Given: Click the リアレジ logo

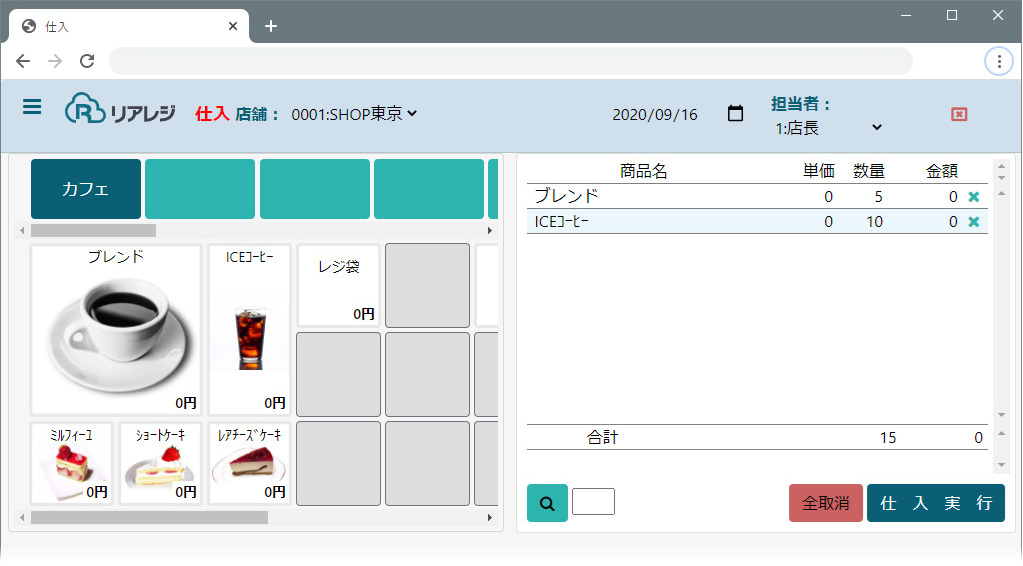Looking at the screenshot, I should click(x=120, y=108).
